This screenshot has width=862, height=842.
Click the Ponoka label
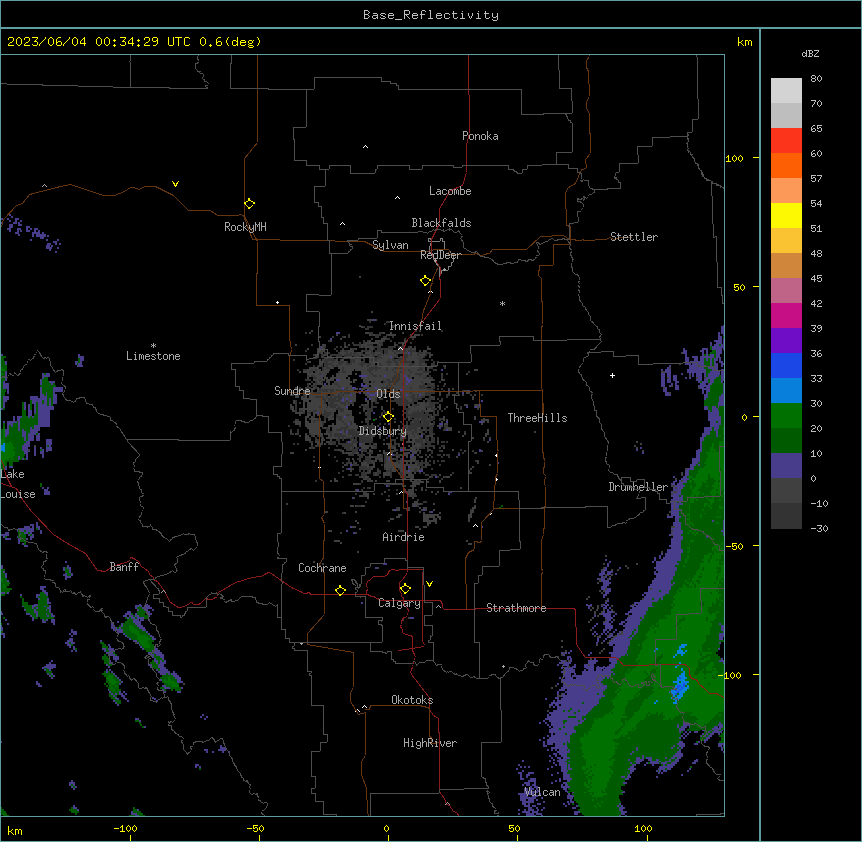pos(480,136)
